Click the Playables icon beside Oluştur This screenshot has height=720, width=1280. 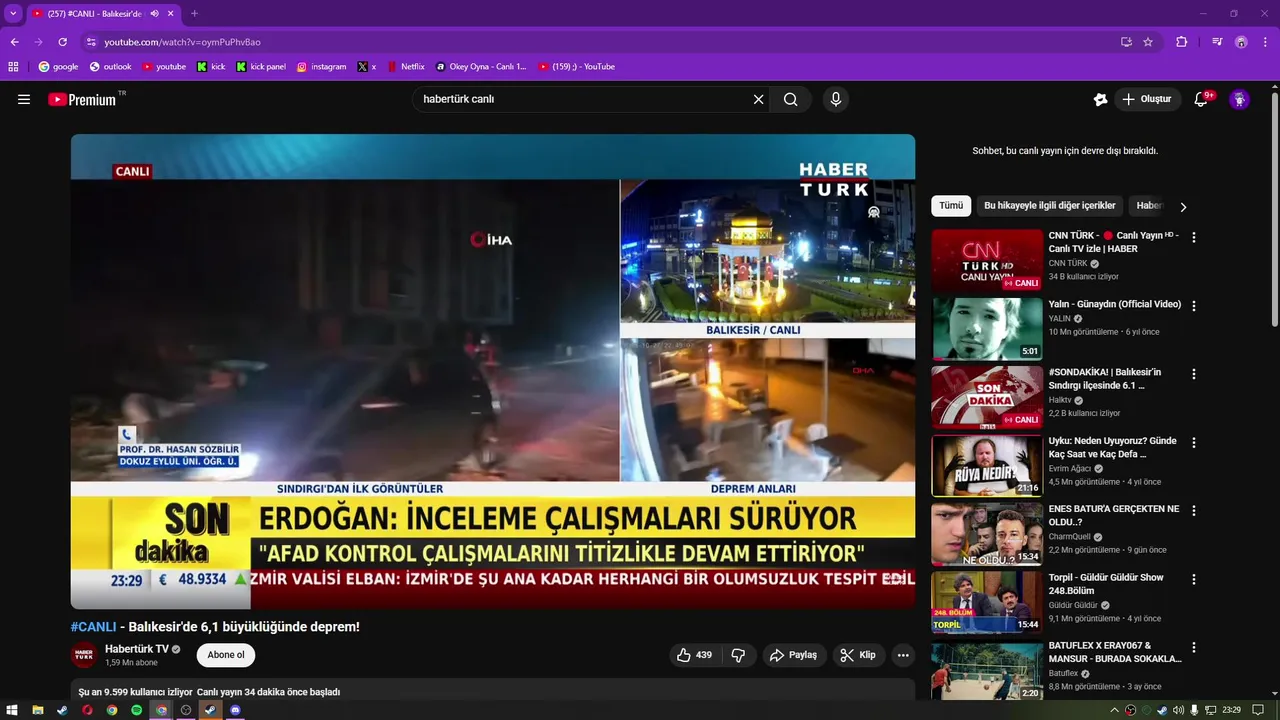1100,99
